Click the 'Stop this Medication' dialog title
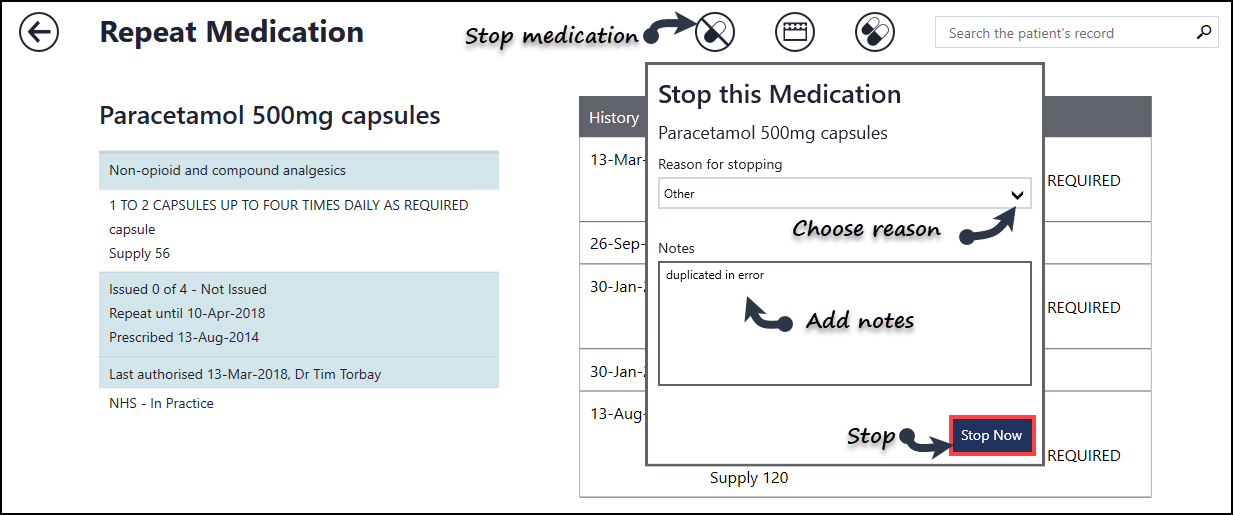This screenshot has width=1233, height=515. point(779,95)
